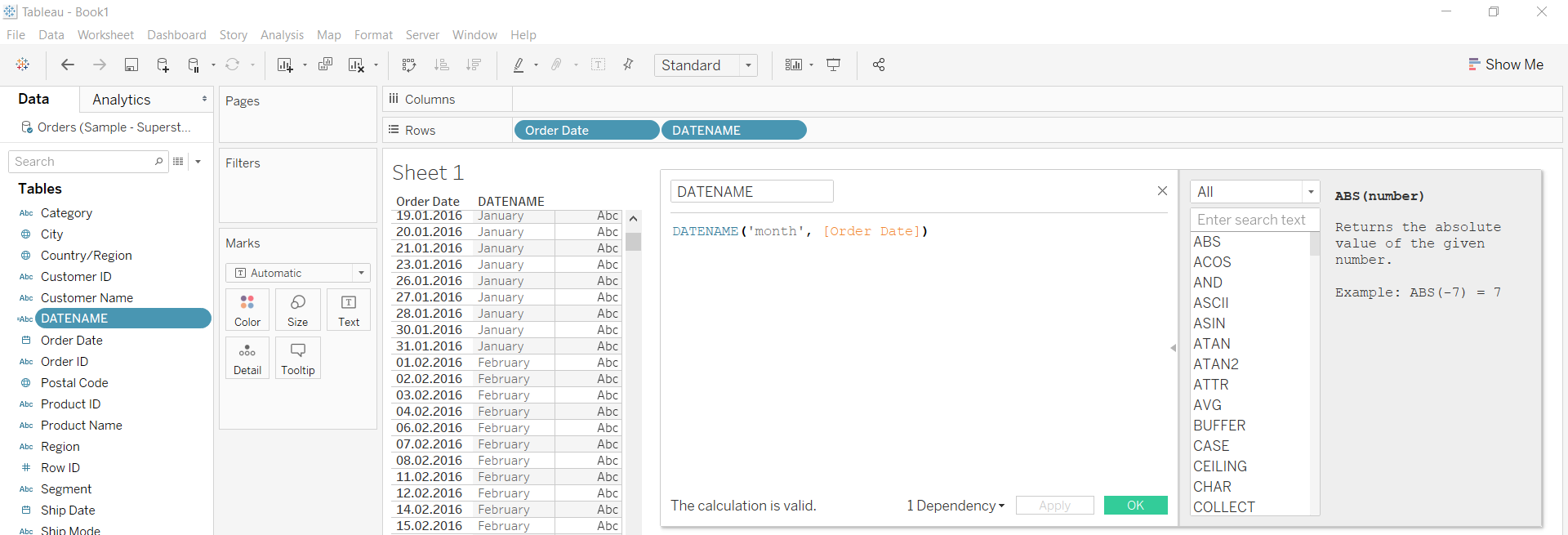
Task: Select the CASE function in the list
Action: 1211,446
